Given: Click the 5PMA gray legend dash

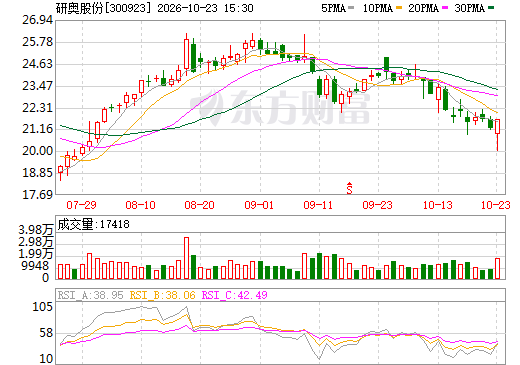Looking at the screenshot, I should (x=351, y=7).
